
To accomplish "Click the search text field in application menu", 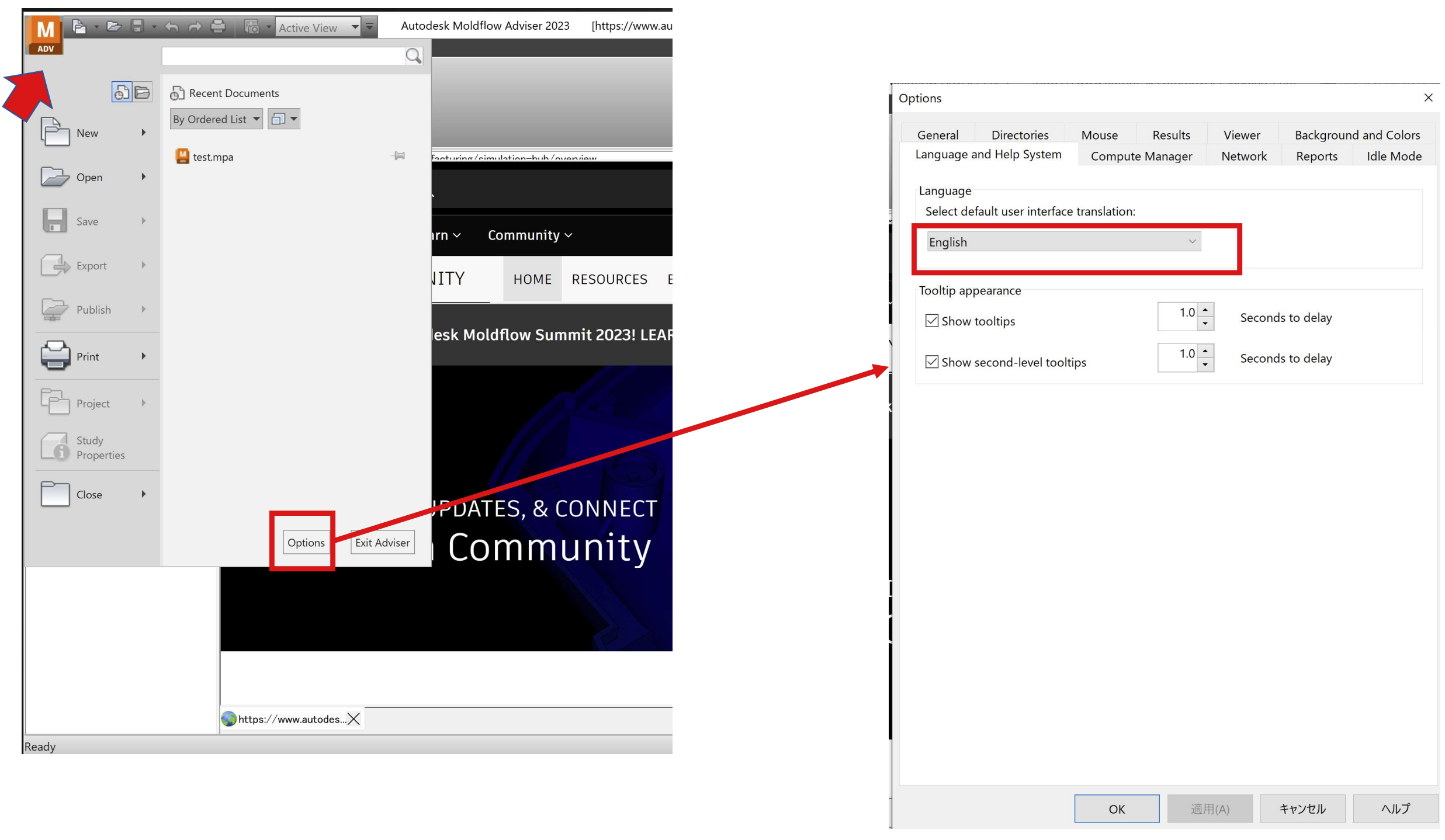I will point(283,56).
